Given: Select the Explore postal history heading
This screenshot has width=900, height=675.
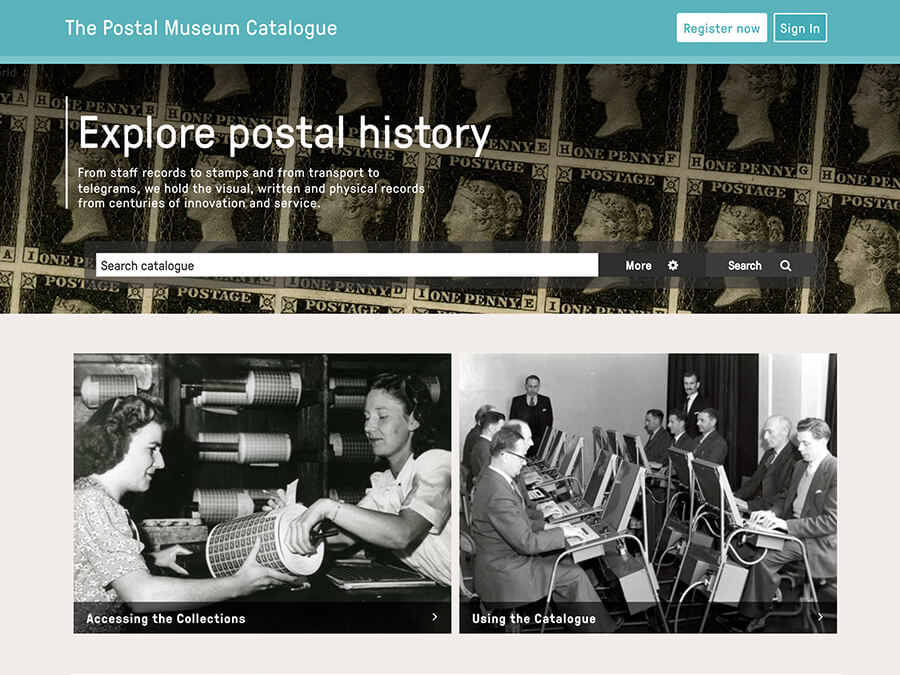Looking at the screenshot, I should pyautogui.click(x=285, y=134).
